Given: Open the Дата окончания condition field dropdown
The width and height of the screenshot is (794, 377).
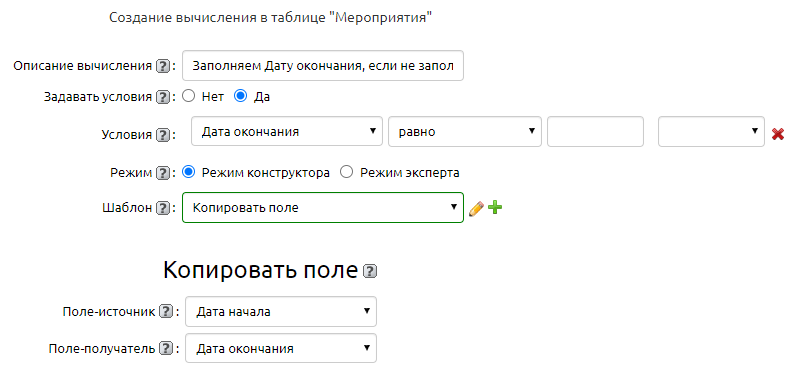Looking at the screenshot, I should point(287,132).
